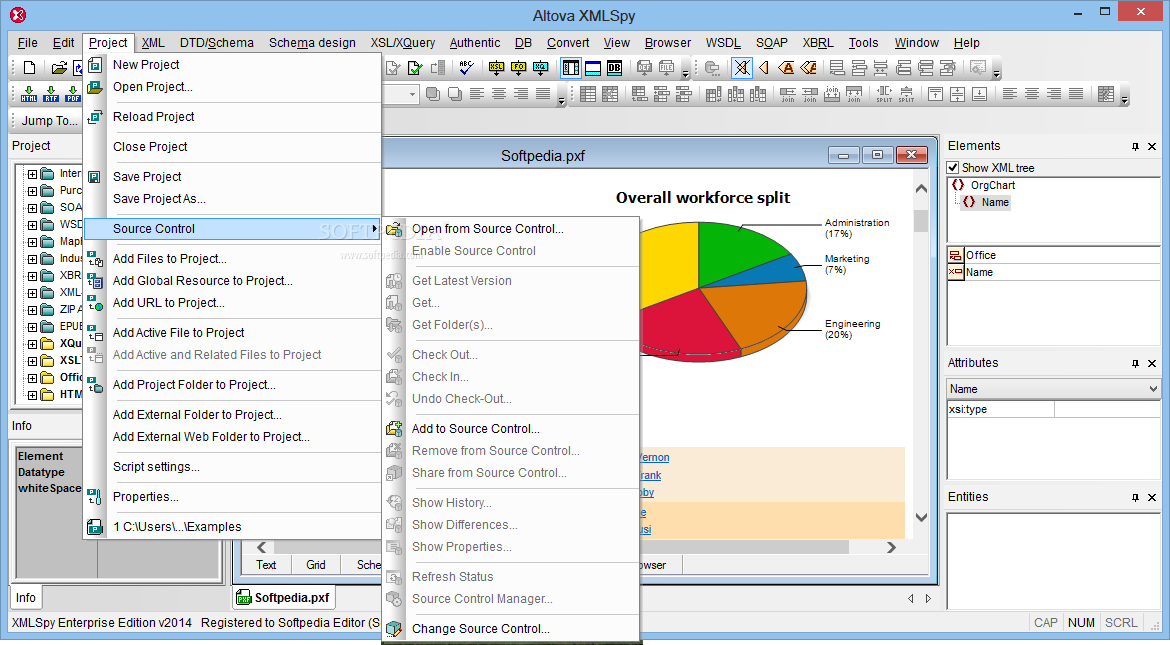This screenshot has width=1170, height=645.
Task: Click the vertical scrollbar down arrow
Action: [921, 517]
